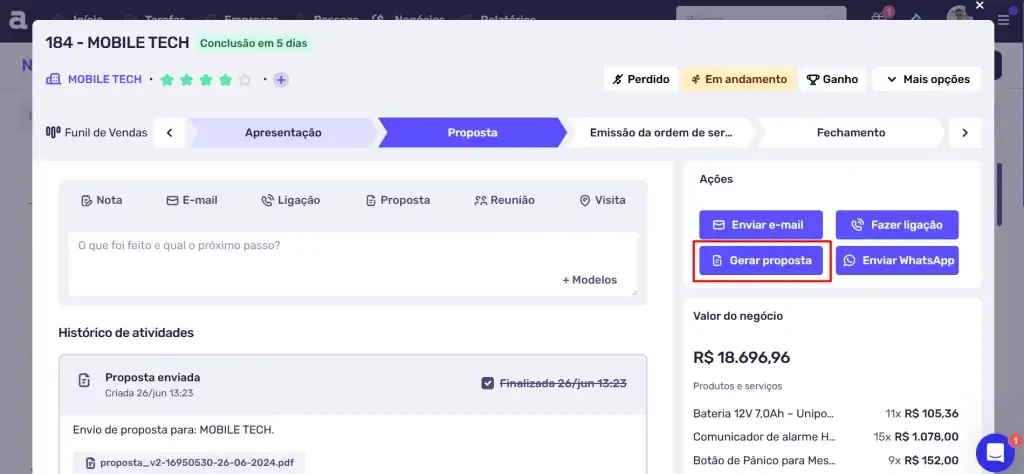Screen dimensions: 1024x474
Task: Open the Mais opções dropdown
Action: pyautogui.click(x=927, y=80)
